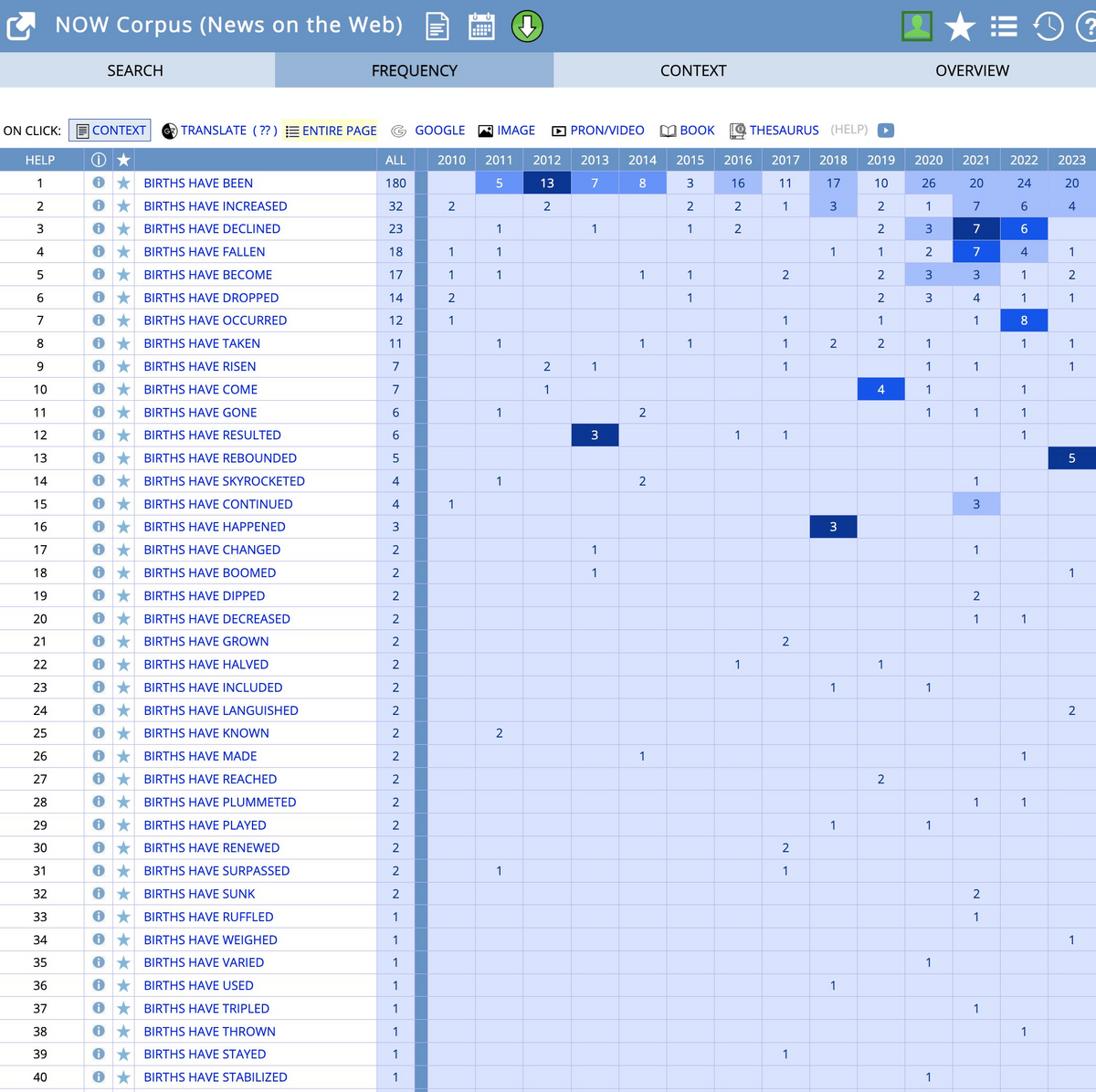Switch to the FREQUENCY tab
The height and width of the screenshot is (1092, 1096).
(414, 70)
